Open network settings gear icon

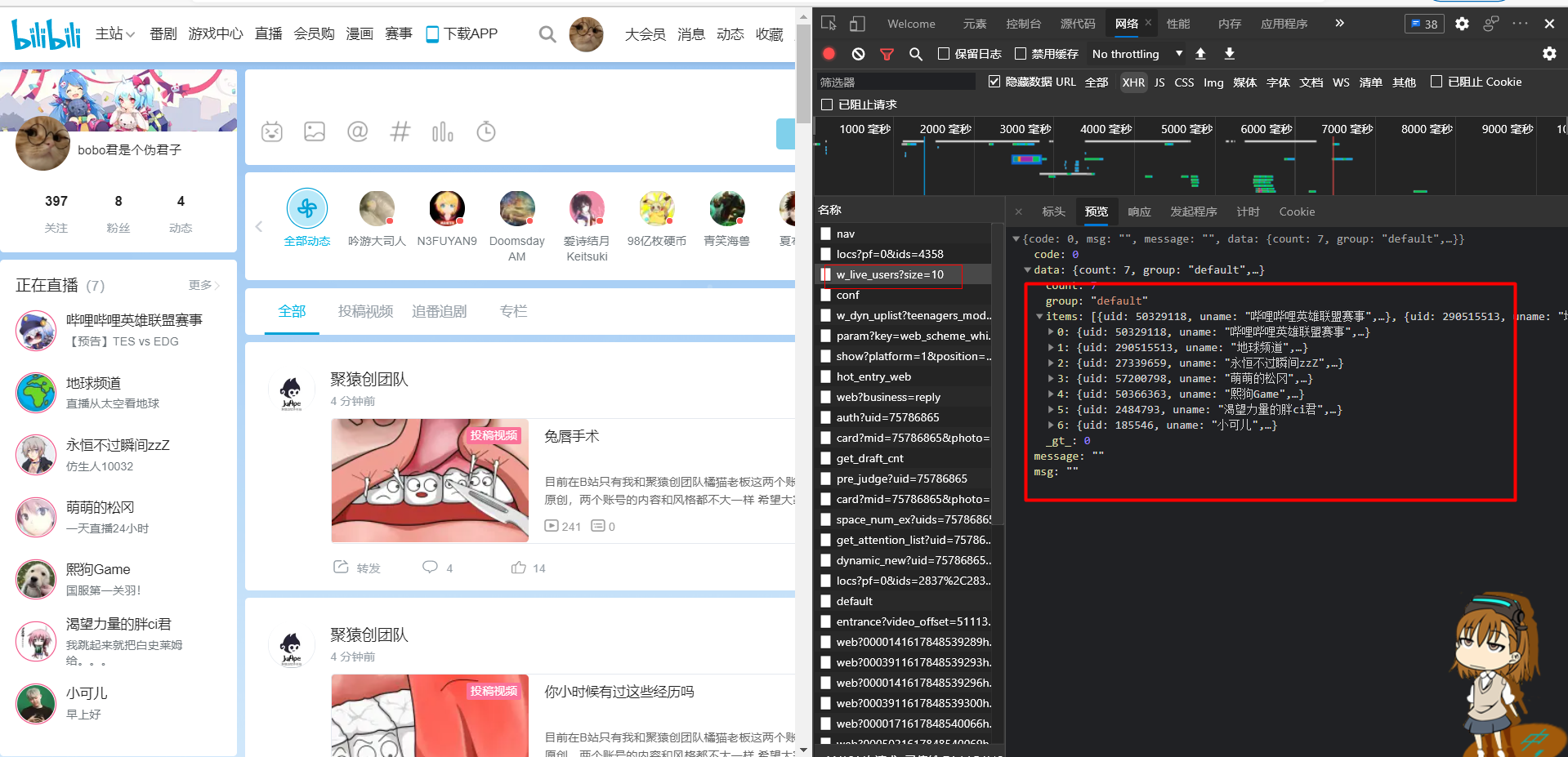coord(1549,54)
